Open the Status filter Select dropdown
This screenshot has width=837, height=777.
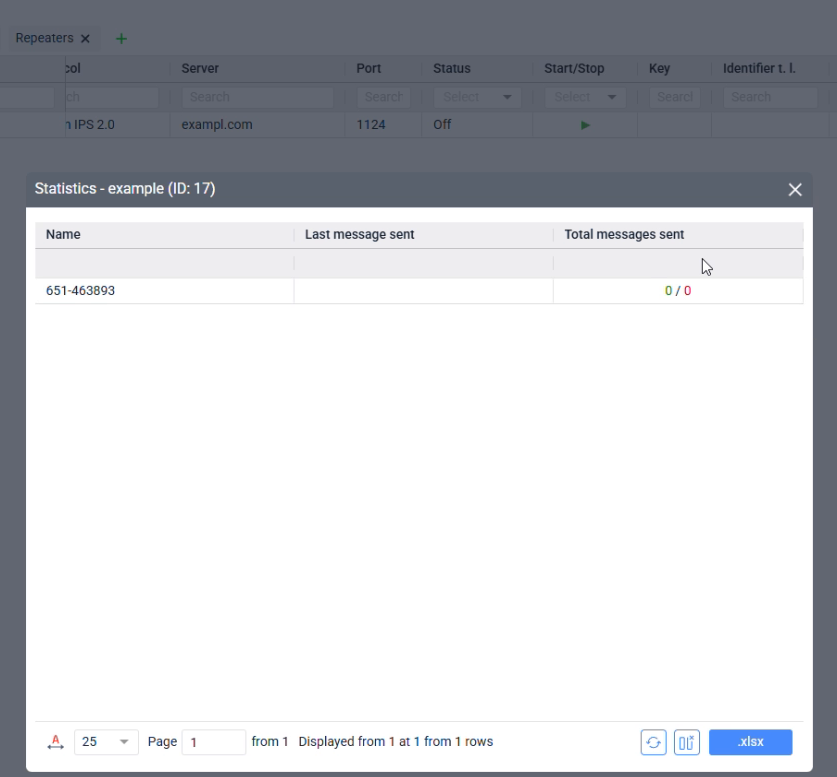point(477,97)
